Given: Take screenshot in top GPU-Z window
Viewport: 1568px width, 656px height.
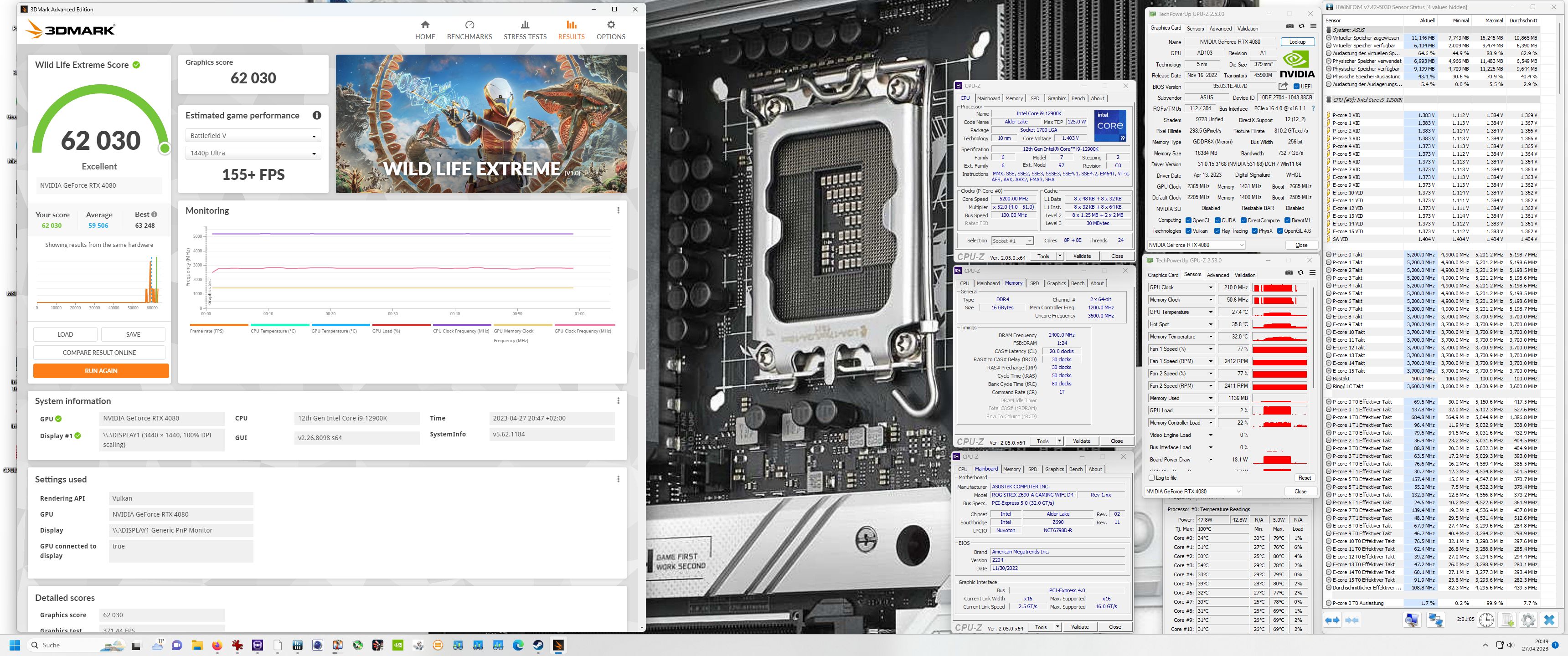Looking at the screenshot, I should click(1289, 27).
